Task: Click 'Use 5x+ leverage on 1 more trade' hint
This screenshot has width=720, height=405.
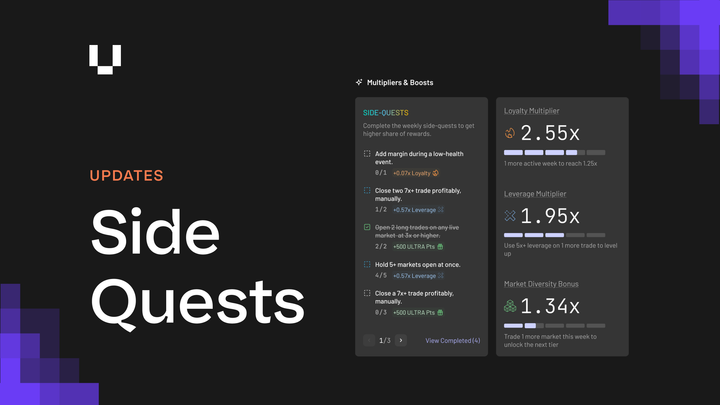Action: (x=560, y=249)
